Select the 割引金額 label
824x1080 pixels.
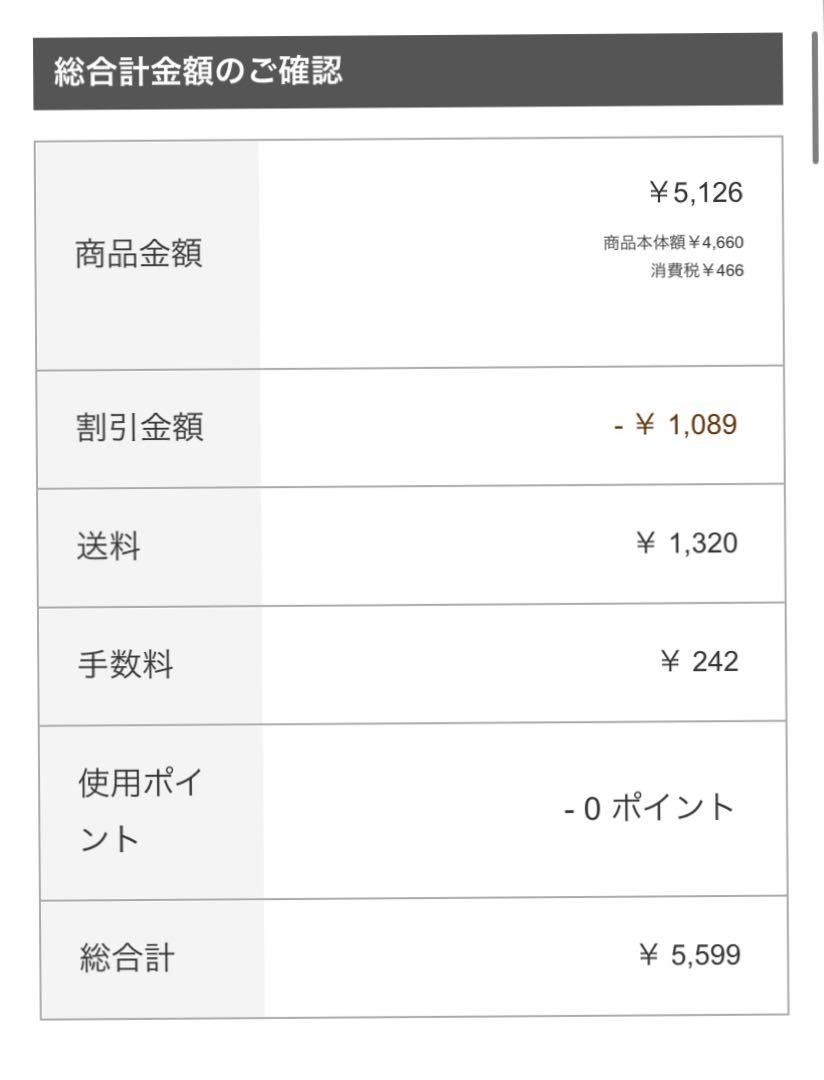[x=140, y=426]
